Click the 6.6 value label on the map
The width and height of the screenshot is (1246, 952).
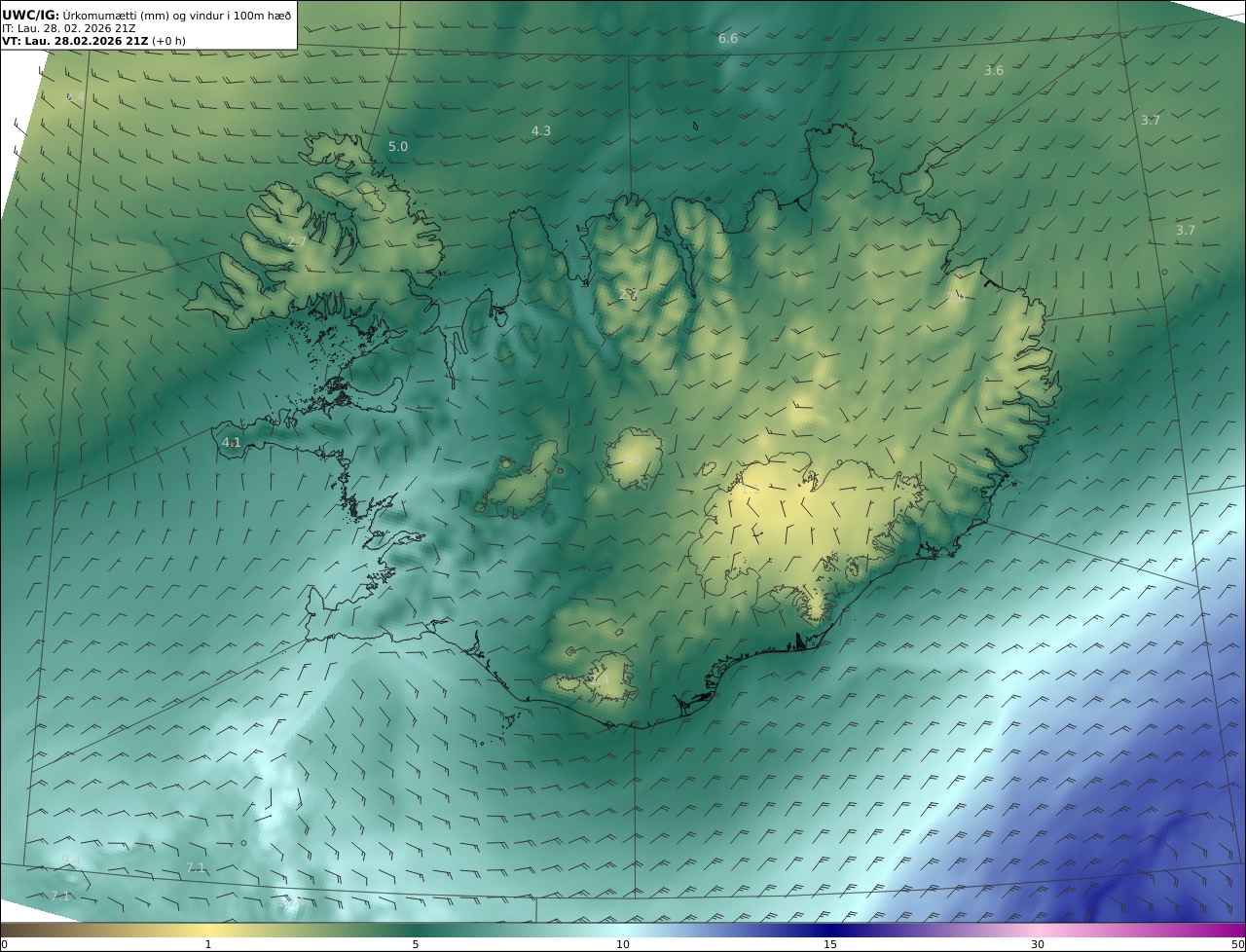pyautogui.click(x=728, y=39)
